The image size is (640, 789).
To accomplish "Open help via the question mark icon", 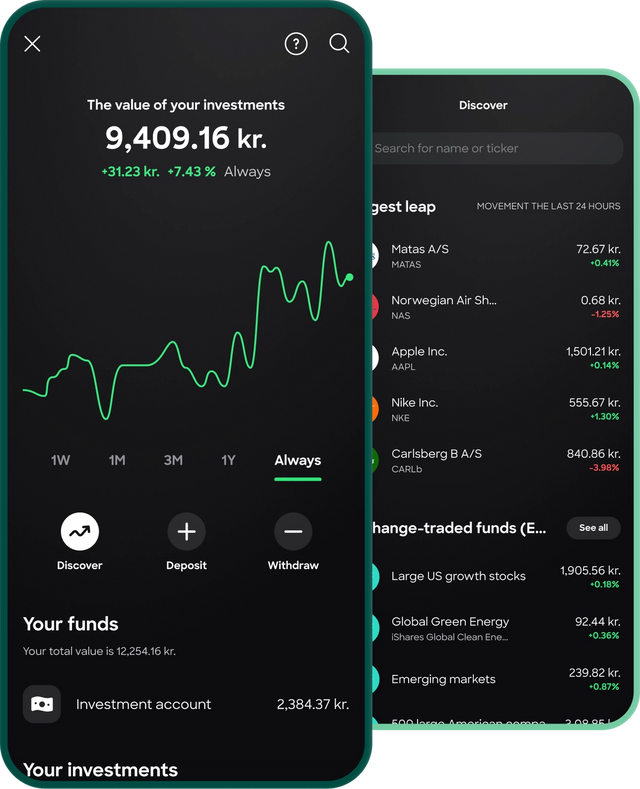I will (296, 44).
